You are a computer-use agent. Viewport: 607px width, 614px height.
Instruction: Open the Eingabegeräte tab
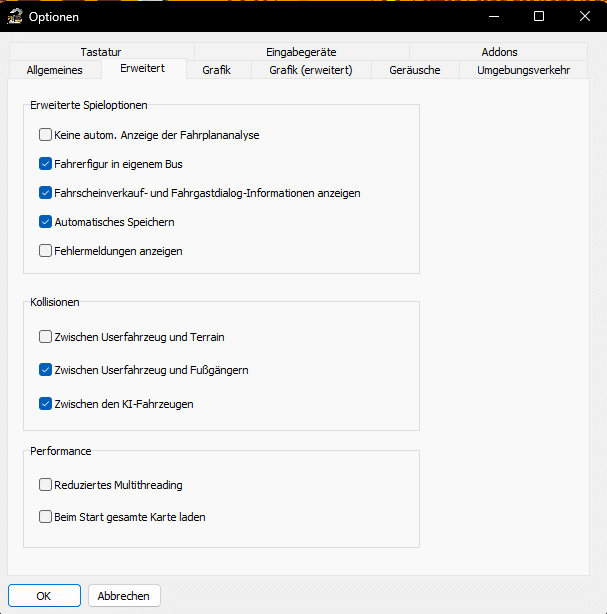point(301,52)
